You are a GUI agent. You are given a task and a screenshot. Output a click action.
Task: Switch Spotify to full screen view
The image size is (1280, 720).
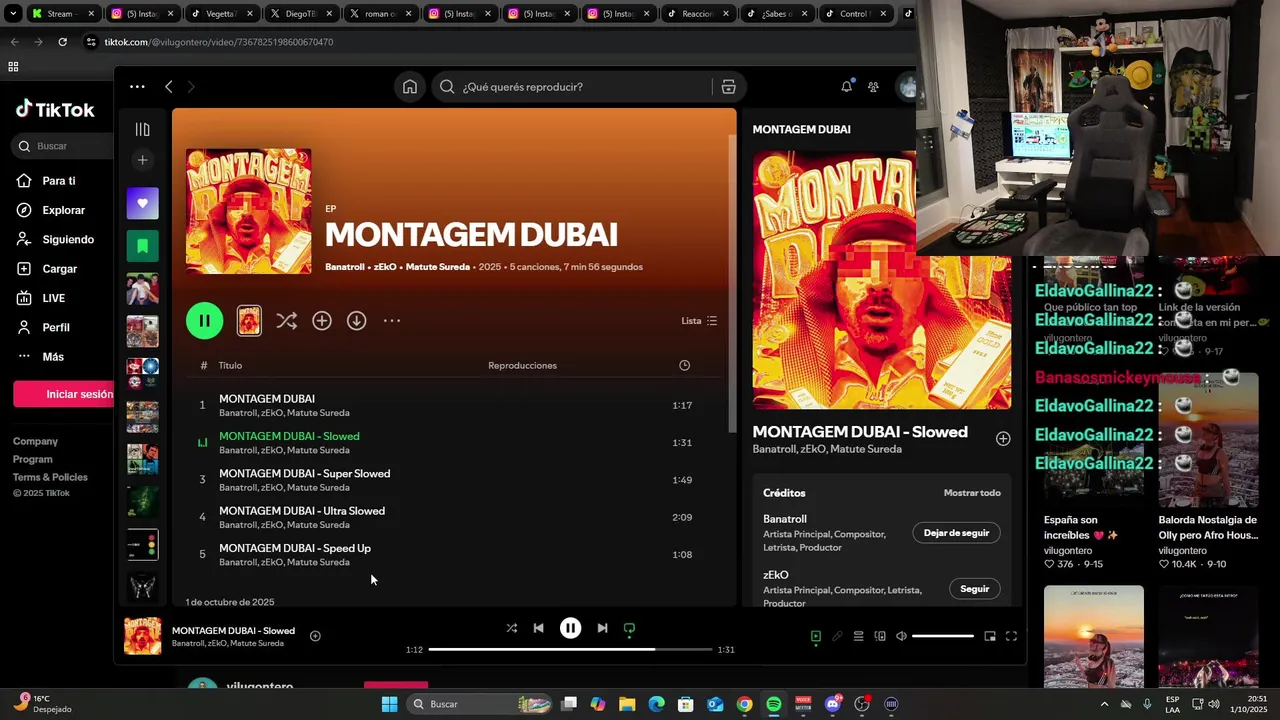tap(1011, 636)
